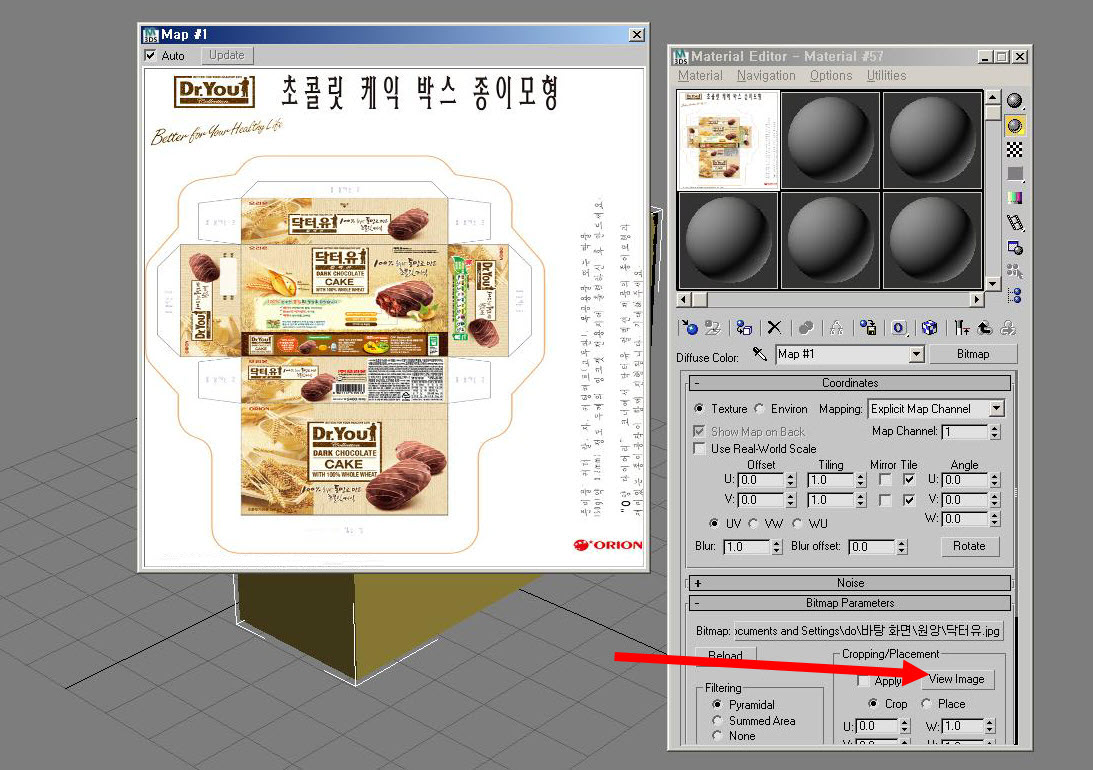Collapse the Bitmap Parameters rollout

[850, 603]
